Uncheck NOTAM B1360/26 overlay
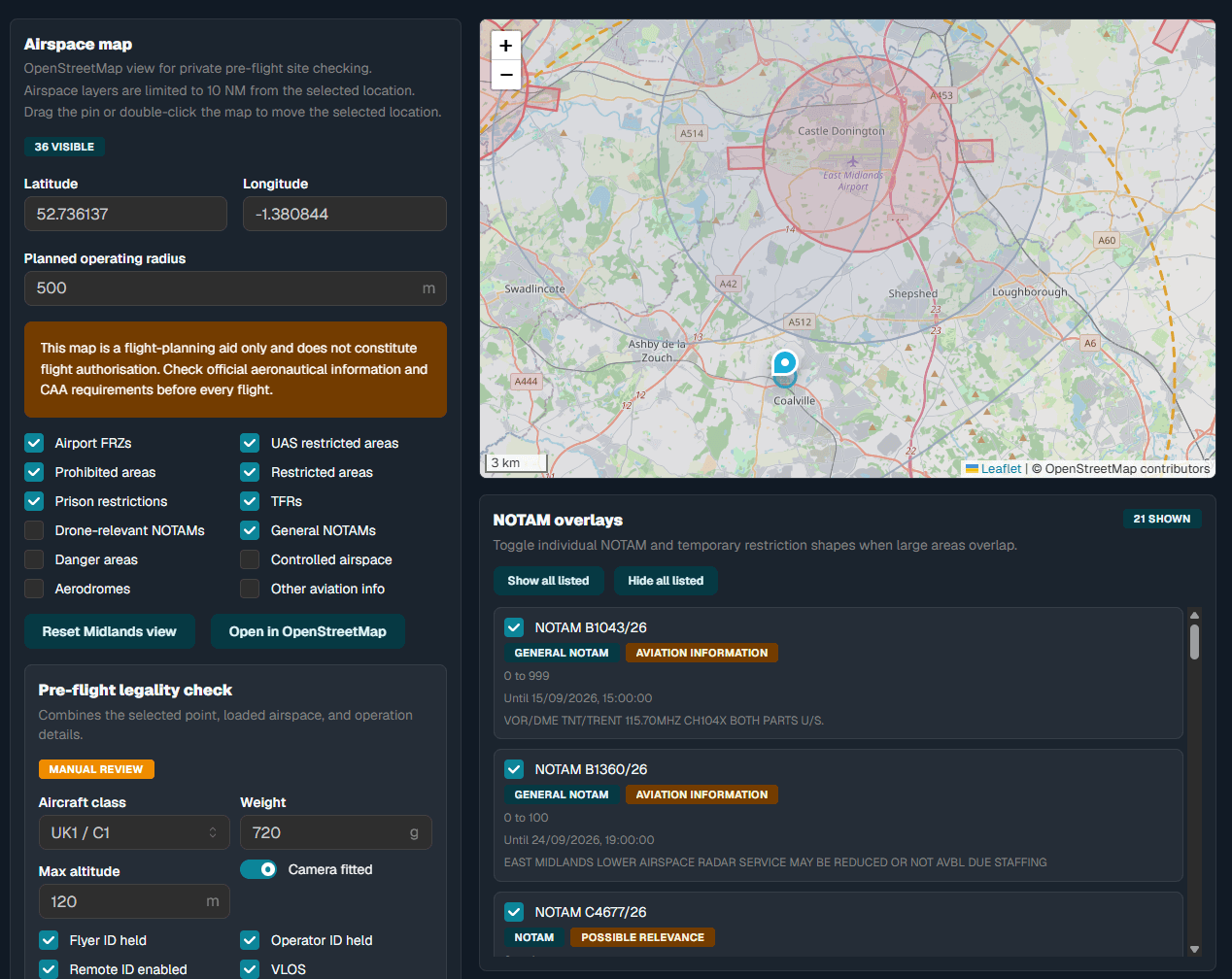 click(x=514, y=769)
